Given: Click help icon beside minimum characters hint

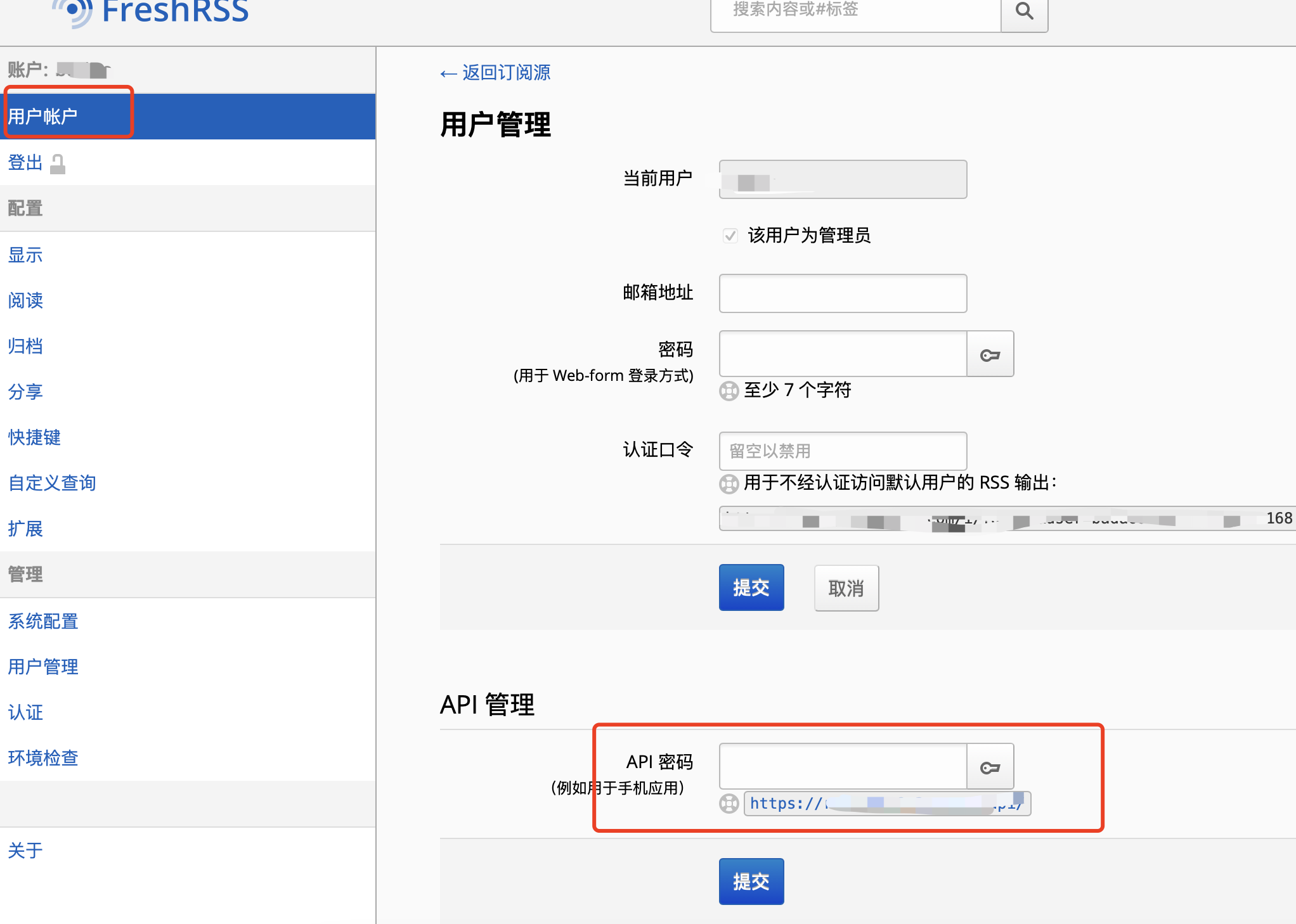Looking at the screenshot, I should (x=729, y=390).
